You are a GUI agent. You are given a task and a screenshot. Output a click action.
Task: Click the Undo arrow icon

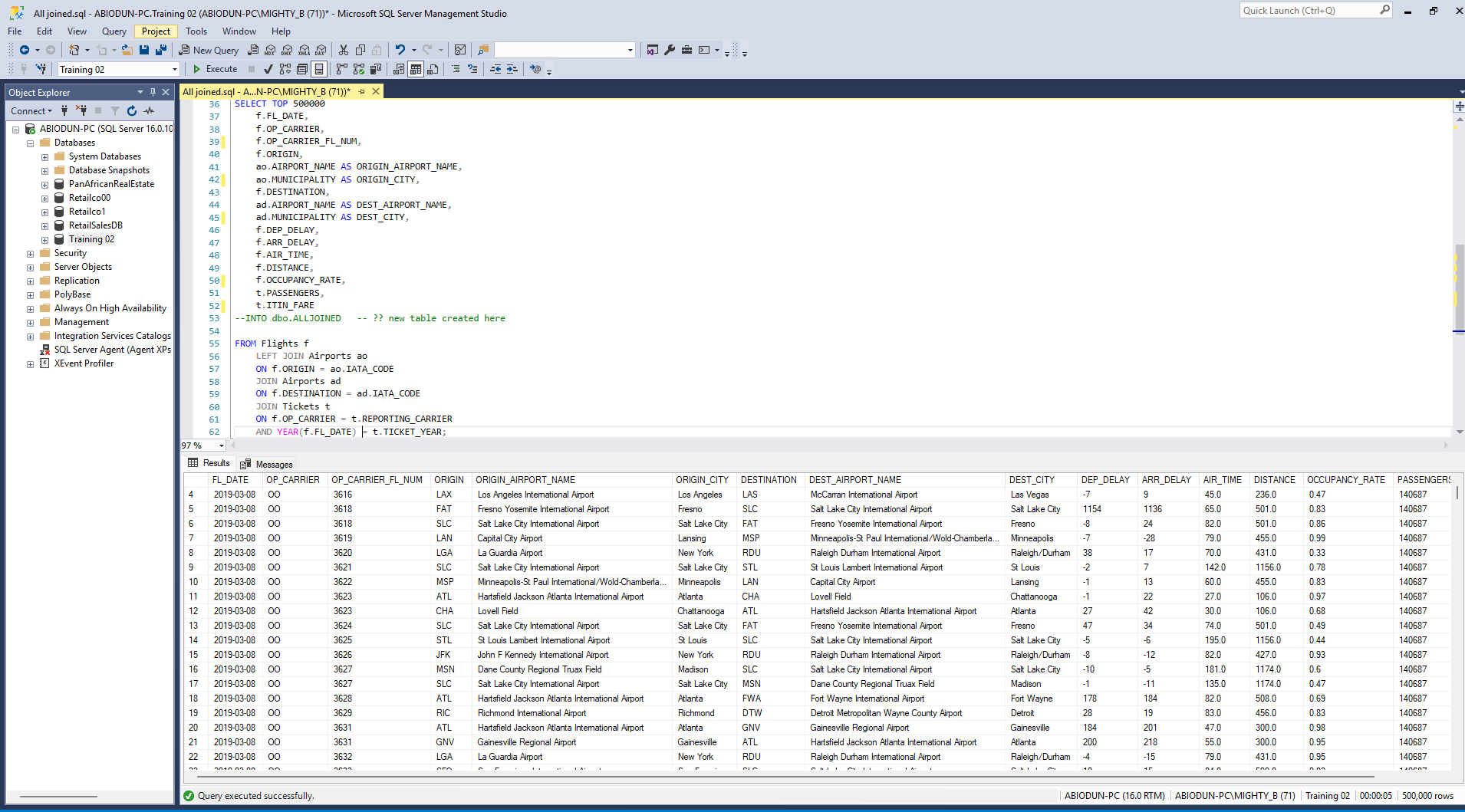click(400, 50)
